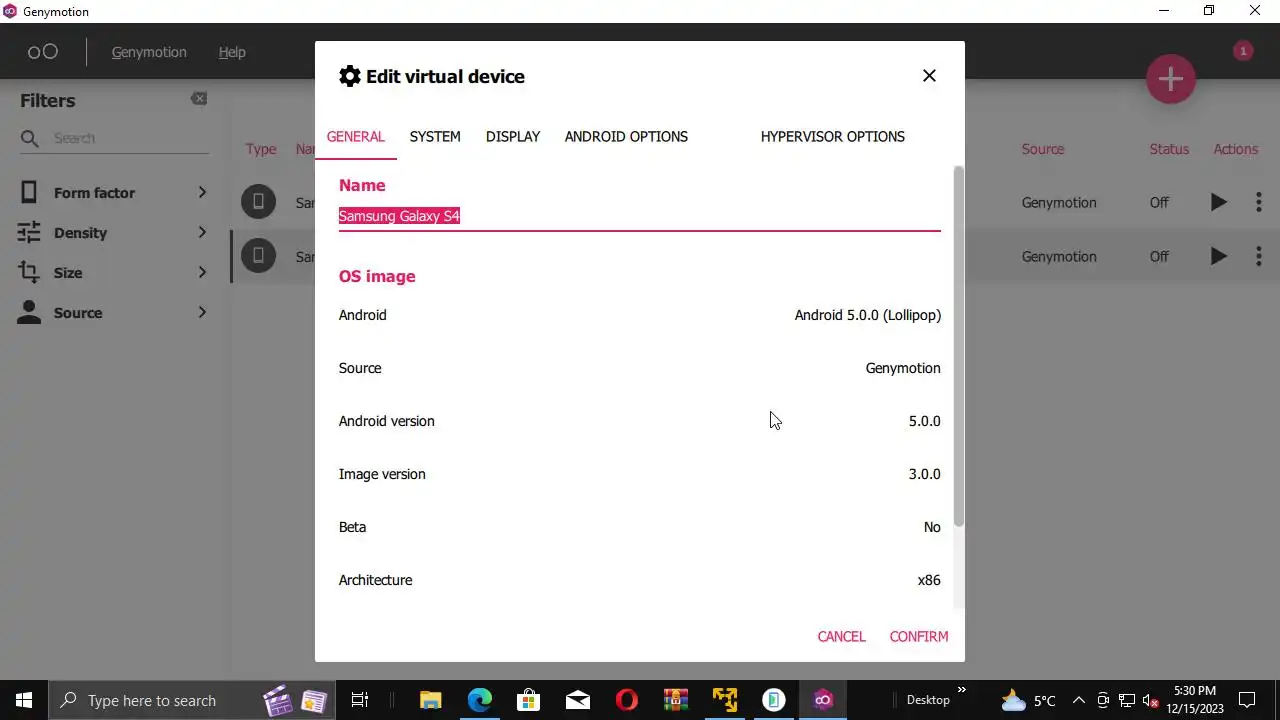Image resolution: width=1280 pixels, height=720 pixels.
Task: Show hidden system tray icons
Action: [1078, 700]
